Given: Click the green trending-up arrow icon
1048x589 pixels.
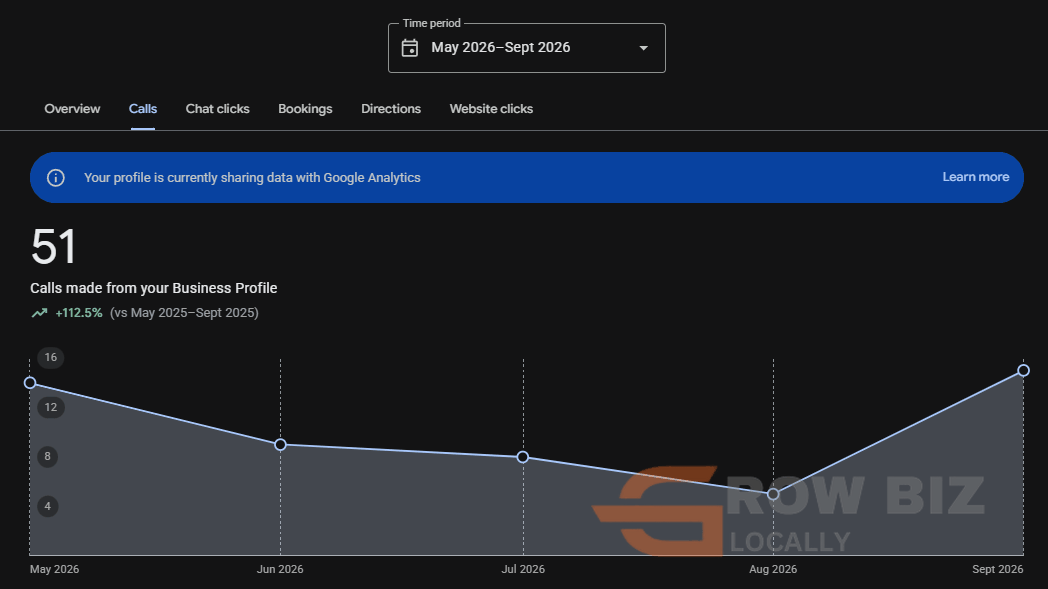Looking at the screenshot, I should tap(39, 313).
